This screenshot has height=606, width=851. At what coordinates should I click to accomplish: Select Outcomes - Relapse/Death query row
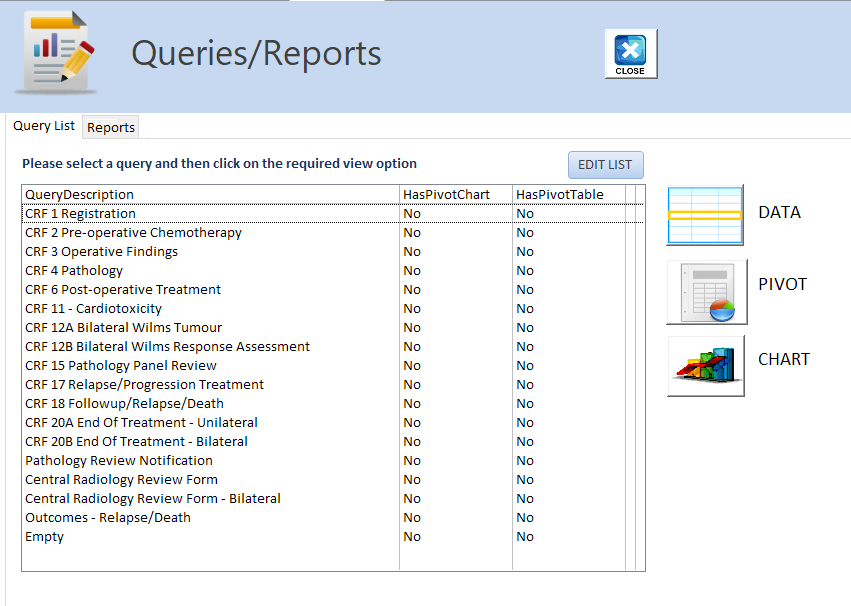click(108, 518)
